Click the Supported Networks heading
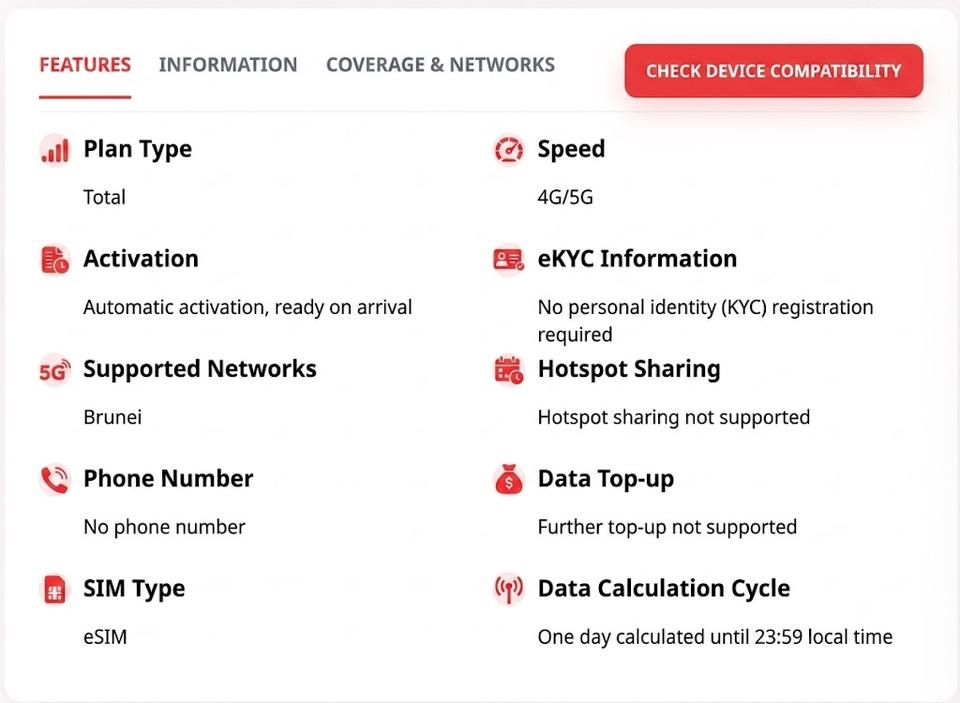Viewport: 960px width, 703px height. [200, 369]
